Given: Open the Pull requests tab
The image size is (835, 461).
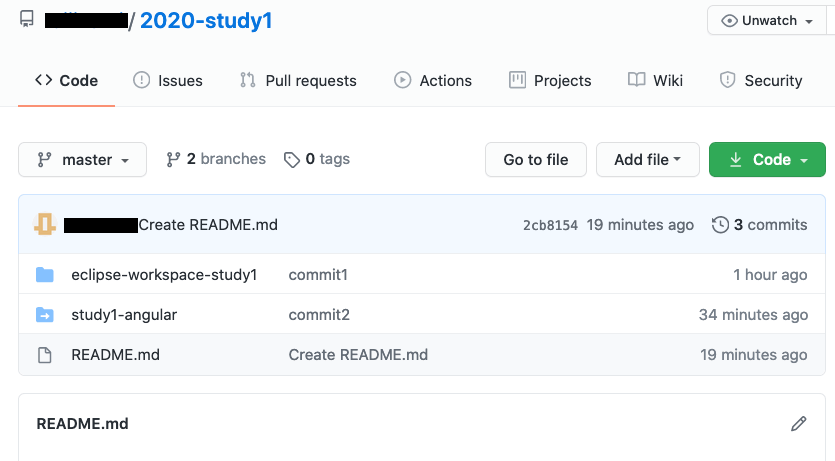Looking at the screenshot, I should point(298,80).
